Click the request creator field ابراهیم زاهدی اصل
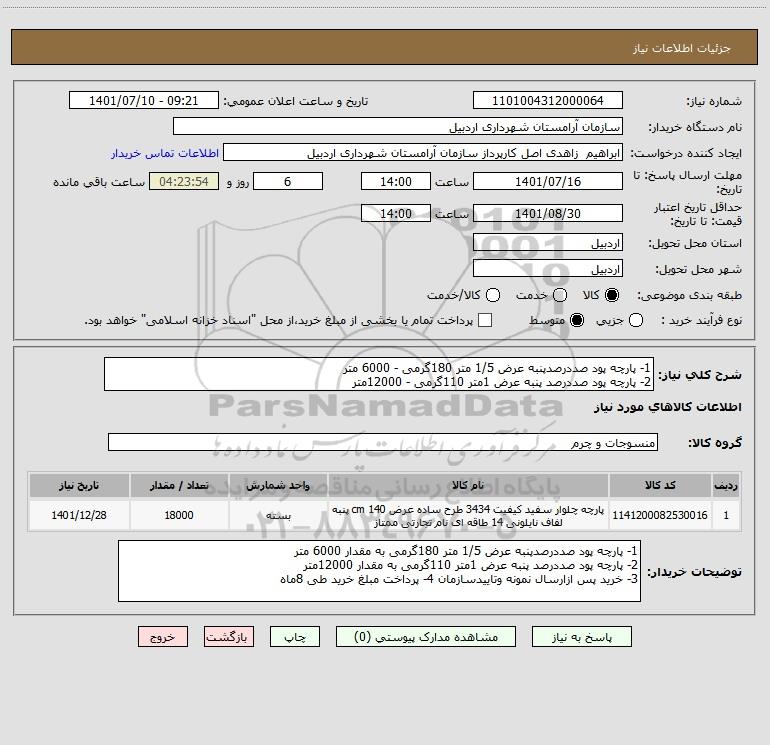770x745 pixels. coord(423,152)
